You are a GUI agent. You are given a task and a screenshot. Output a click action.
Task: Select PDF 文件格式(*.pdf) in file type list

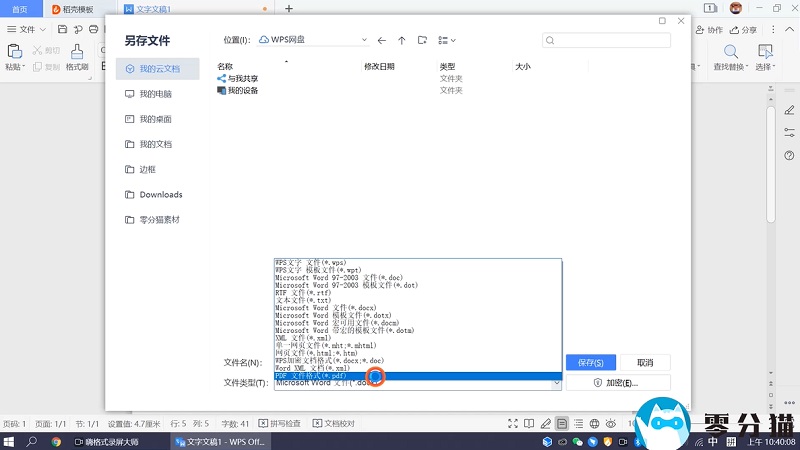[x=418, y=376]
